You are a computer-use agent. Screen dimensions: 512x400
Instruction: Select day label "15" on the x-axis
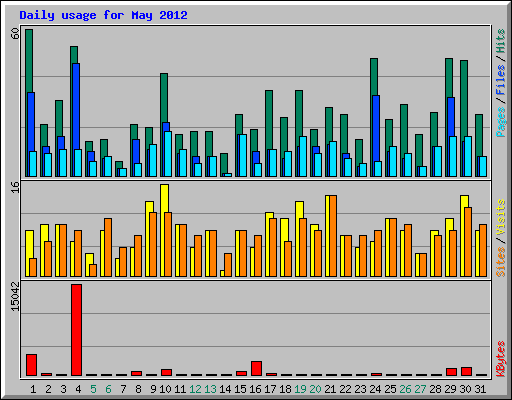point(240,389)
